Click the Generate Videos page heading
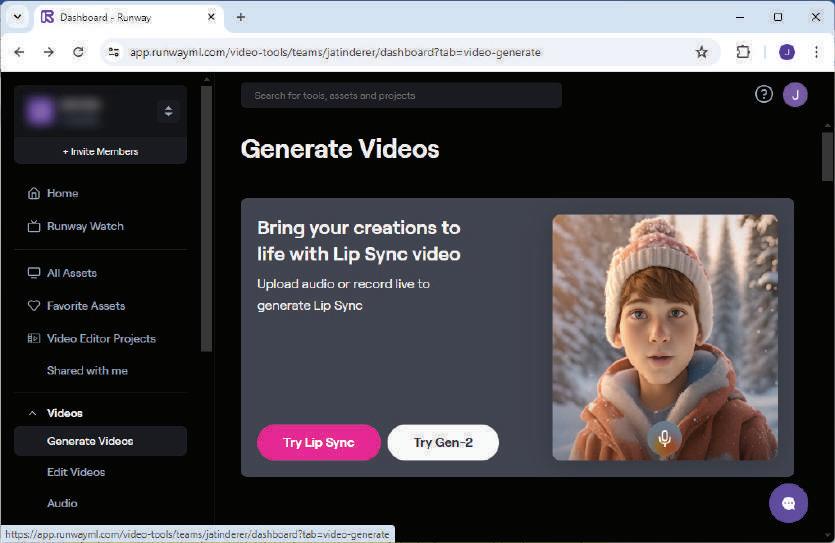Screen dimensions: 835x543 [x=340, y=149]
